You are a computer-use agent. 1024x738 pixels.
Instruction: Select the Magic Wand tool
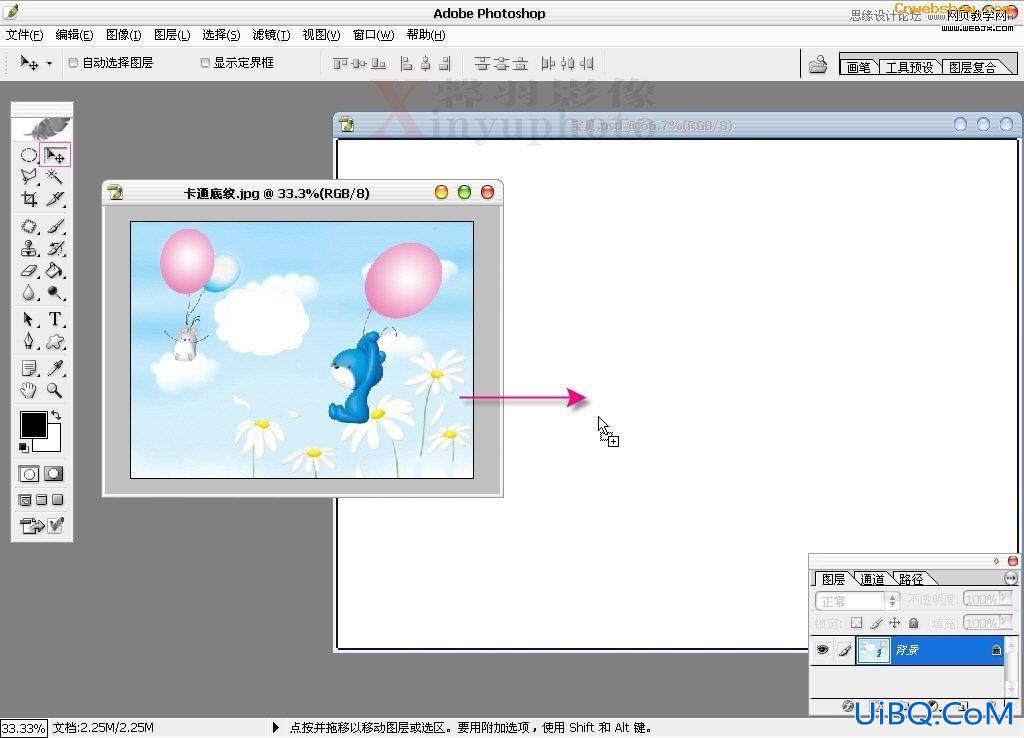55,176
